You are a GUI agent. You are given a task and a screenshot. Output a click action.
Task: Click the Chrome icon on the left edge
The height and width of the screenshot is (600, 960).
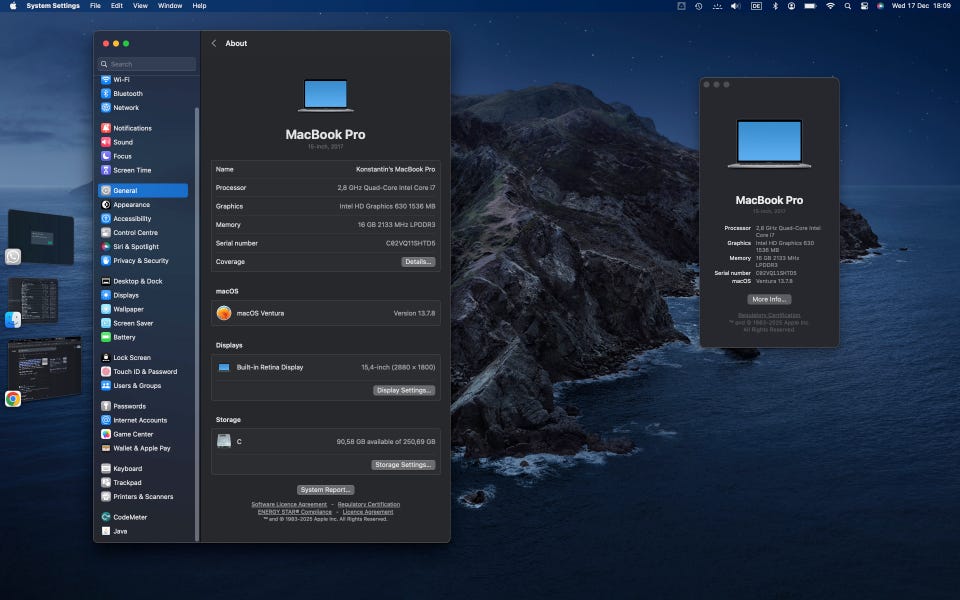point(13,399)
